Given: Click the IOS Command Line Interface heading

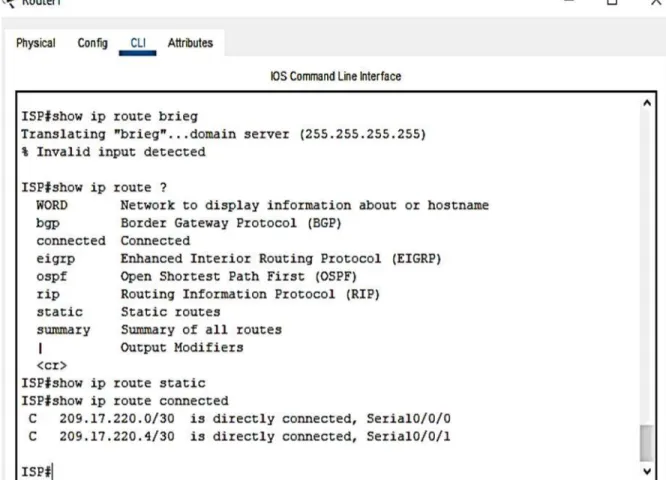Looking at the screenshot, I should 336,76.
